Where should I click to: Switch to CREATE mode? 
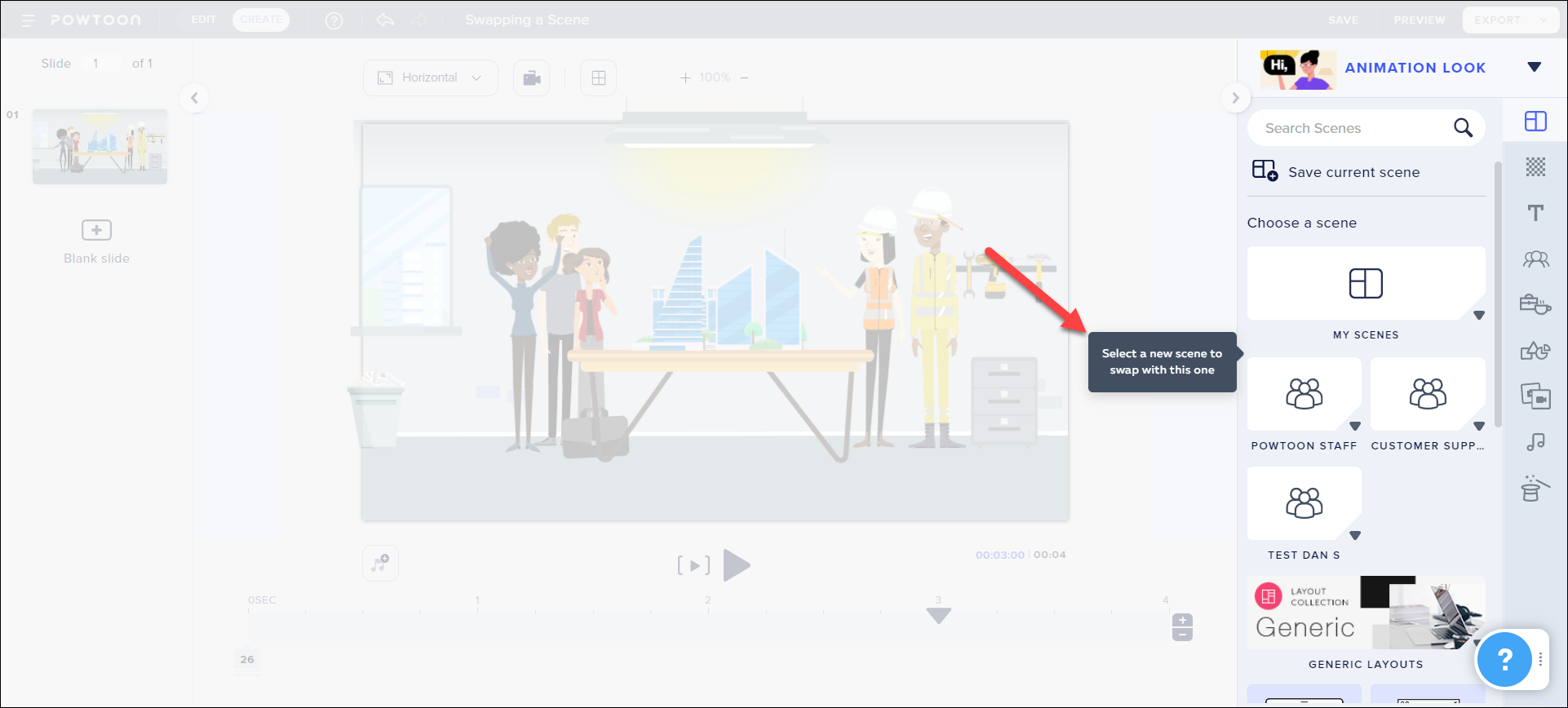260,20
